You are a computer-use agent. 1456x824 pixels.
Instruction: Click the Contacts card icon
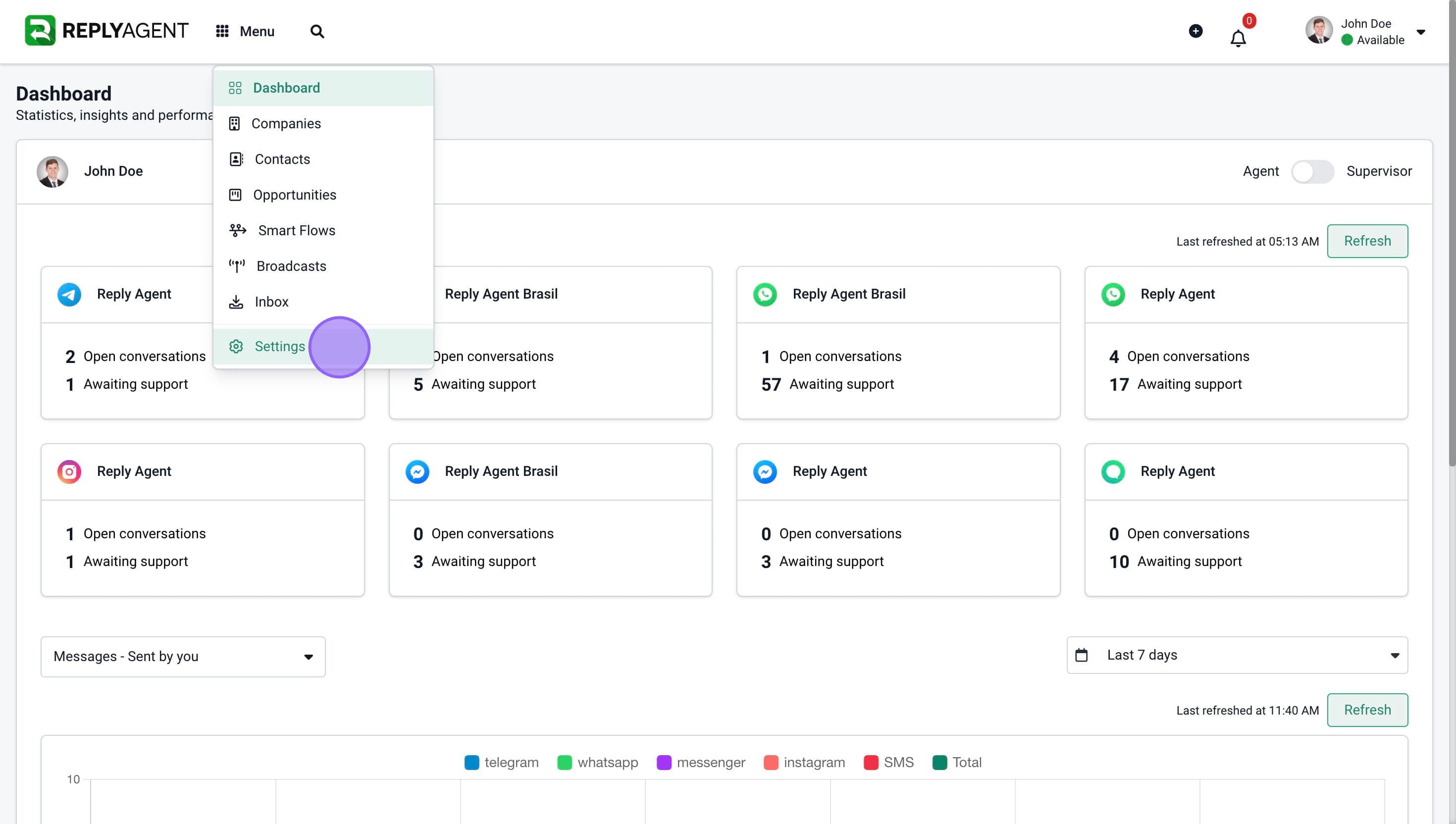click(236, 159)
